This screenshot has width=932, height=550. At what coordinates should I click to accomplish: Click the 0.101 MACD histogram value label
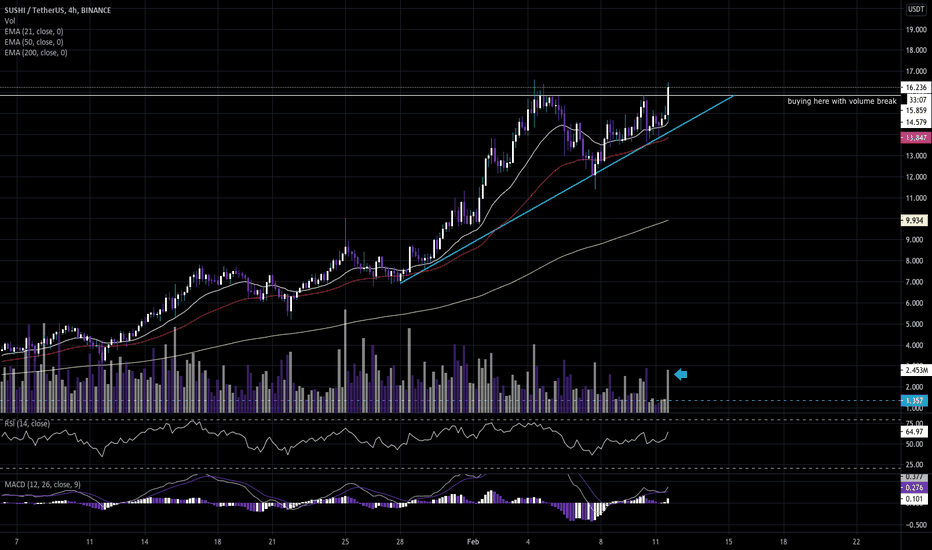coord(914,499)
